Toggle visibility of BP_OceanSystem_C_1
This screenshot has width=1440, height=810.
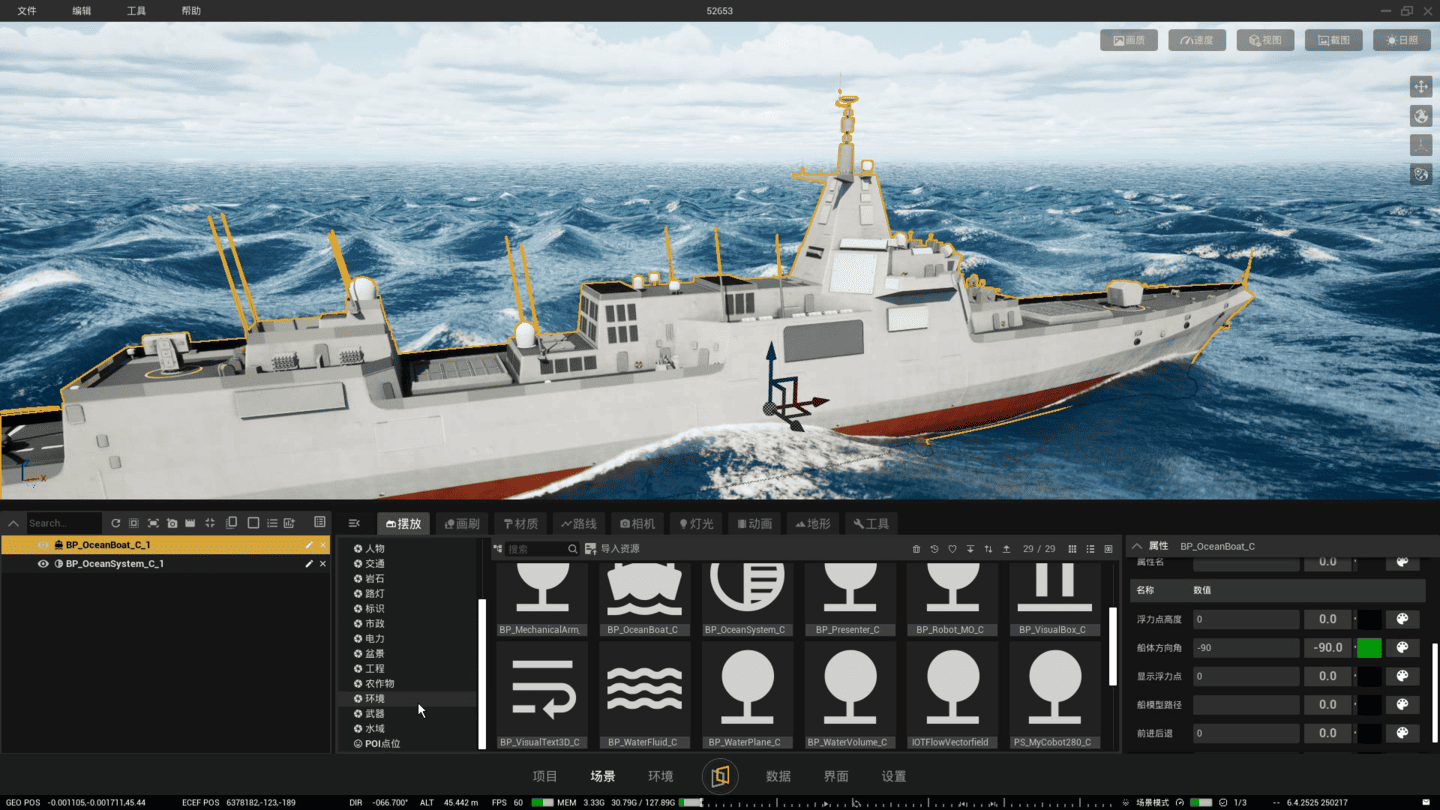[43, 564]
